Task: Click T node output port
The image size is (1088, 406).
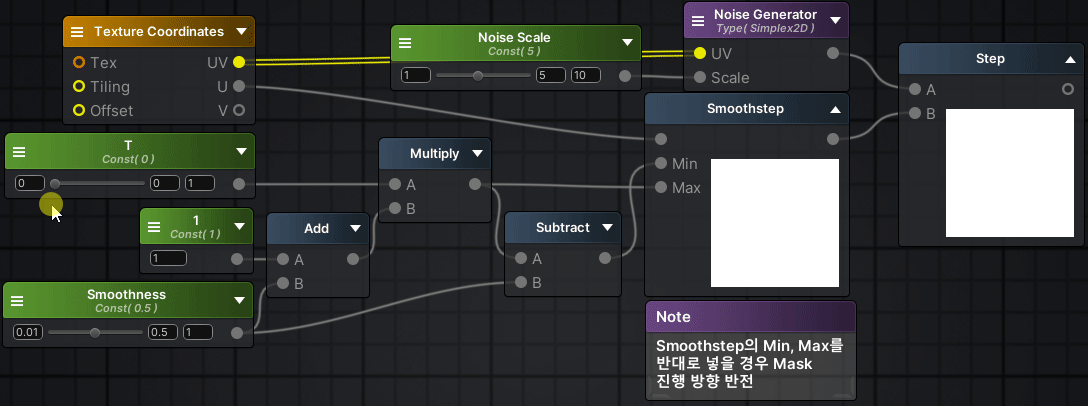Action: pyautogui.click(x=239, y=184)
